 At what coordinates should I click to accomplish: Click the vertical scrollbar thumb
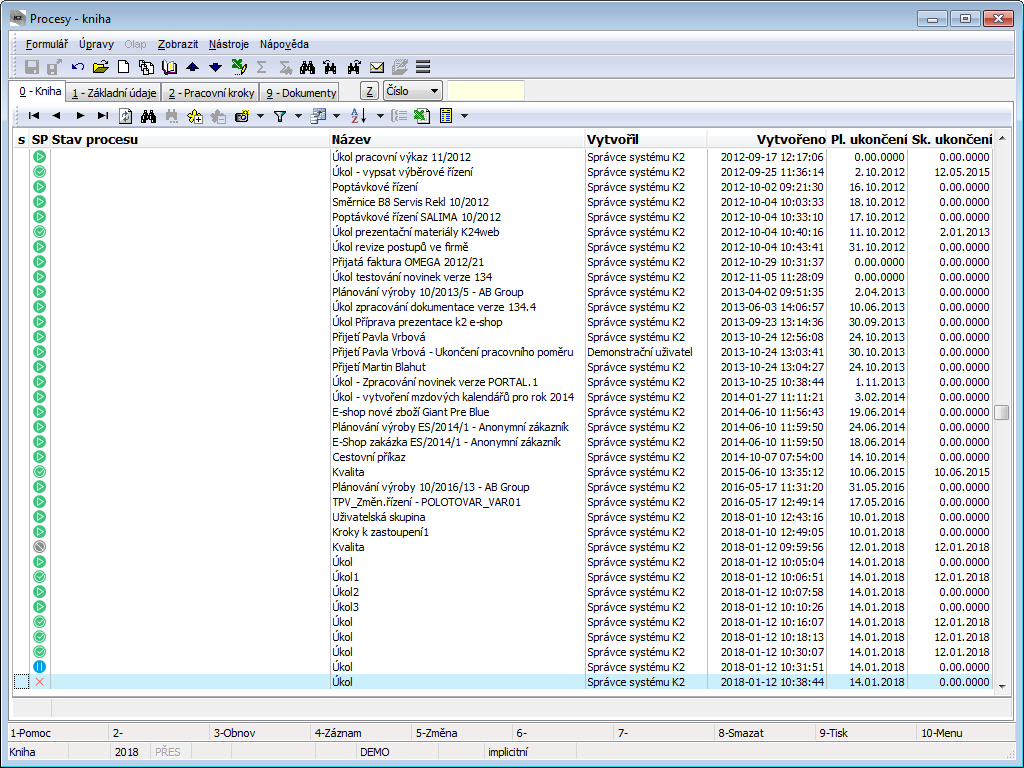1002,412
